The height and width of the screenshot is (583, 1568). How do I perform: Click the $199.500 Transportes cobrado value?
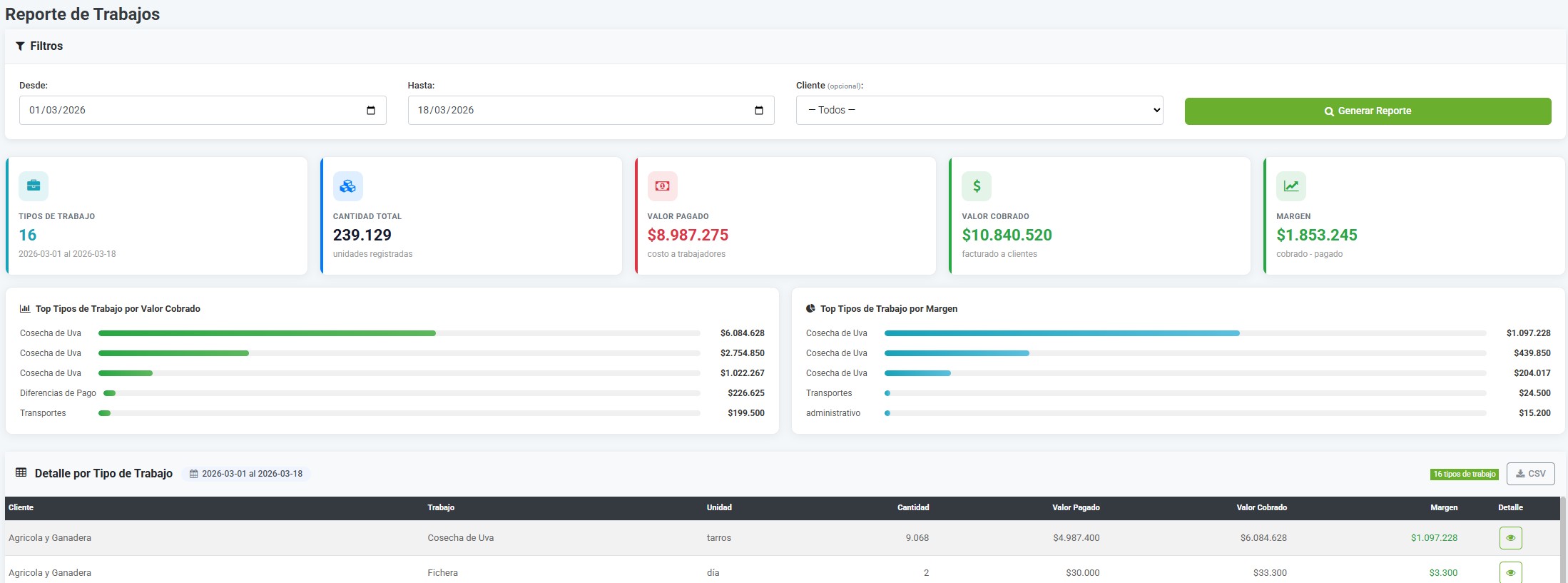(x=746, y=413)
